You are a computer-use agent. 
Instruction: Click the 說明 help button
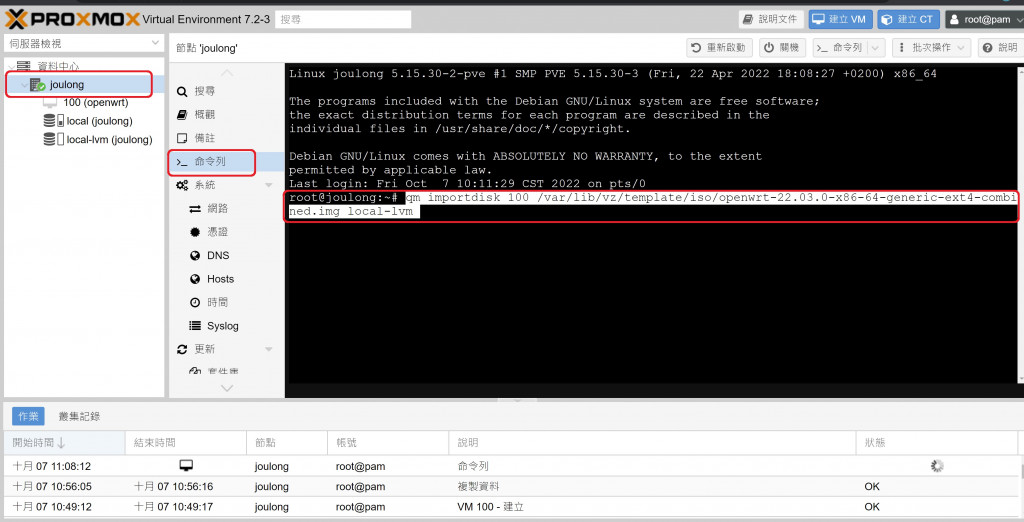1000,48
